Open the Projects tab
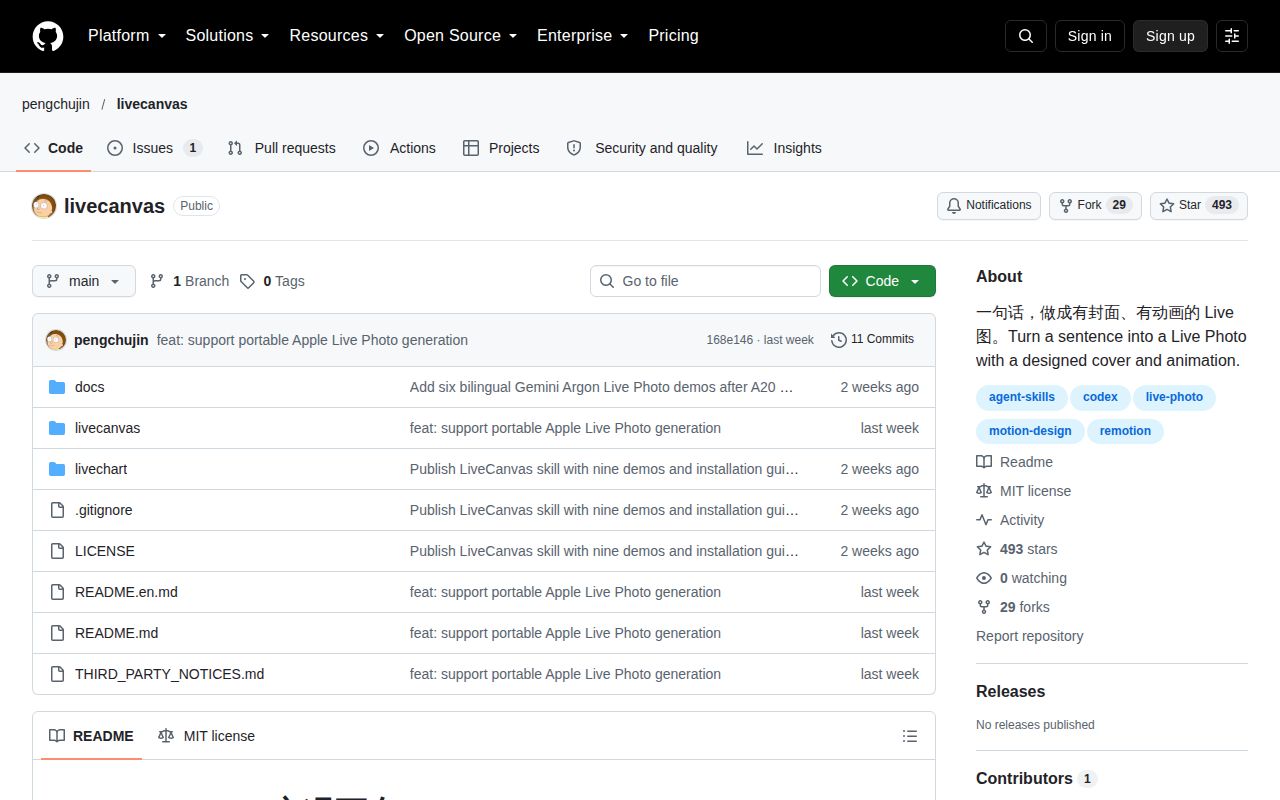Viewport: 1280px width, 800px height. (501, 148)
